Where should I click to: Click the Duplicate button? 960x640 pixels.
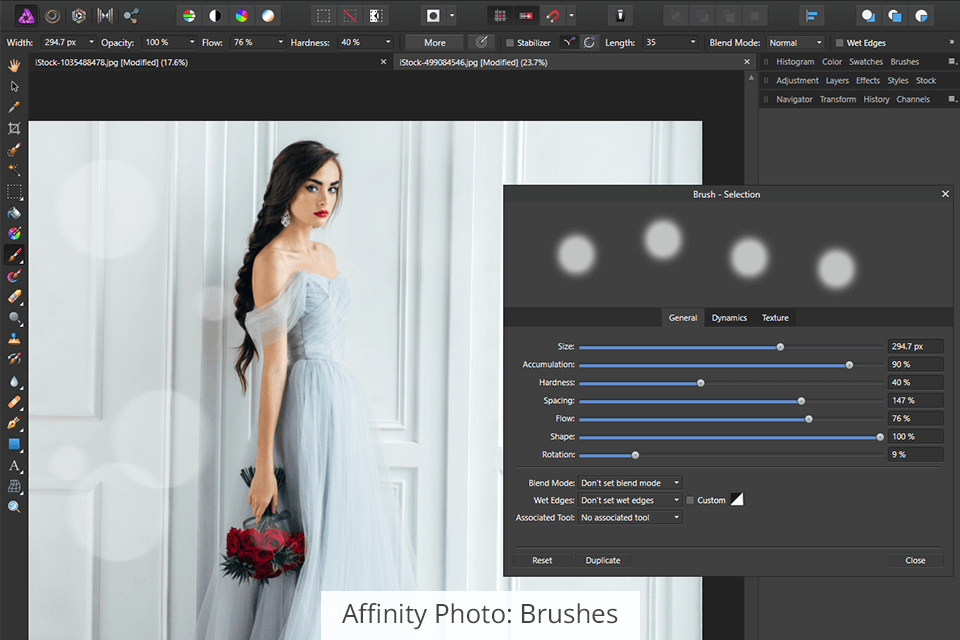coord(602,560)
